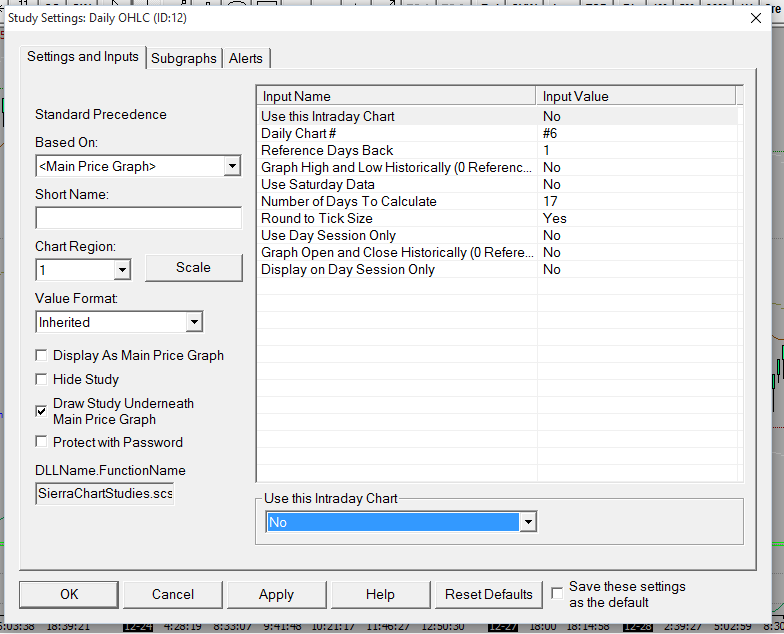Apply the study settings

point(276,594)
